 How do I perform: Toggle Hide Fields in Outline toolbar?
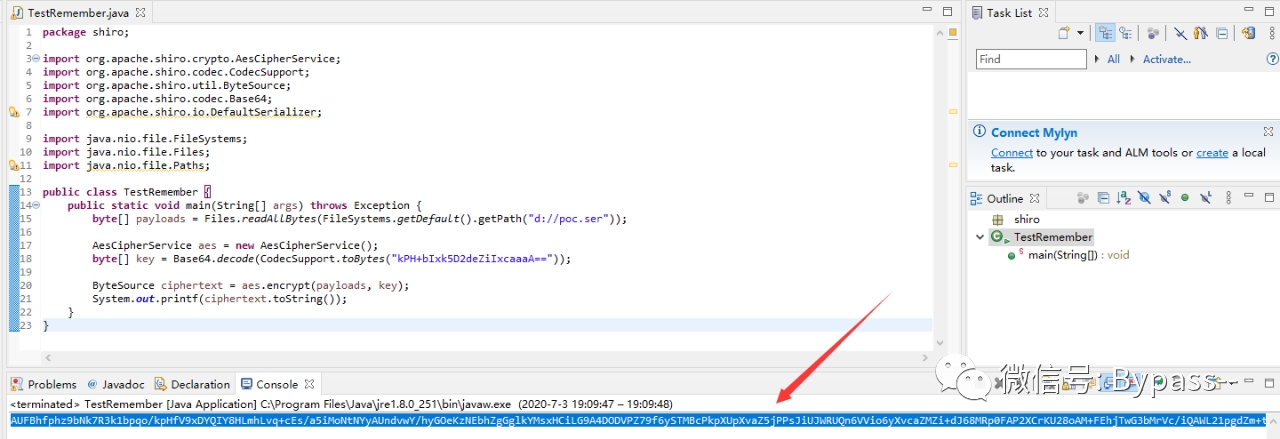1144,198
